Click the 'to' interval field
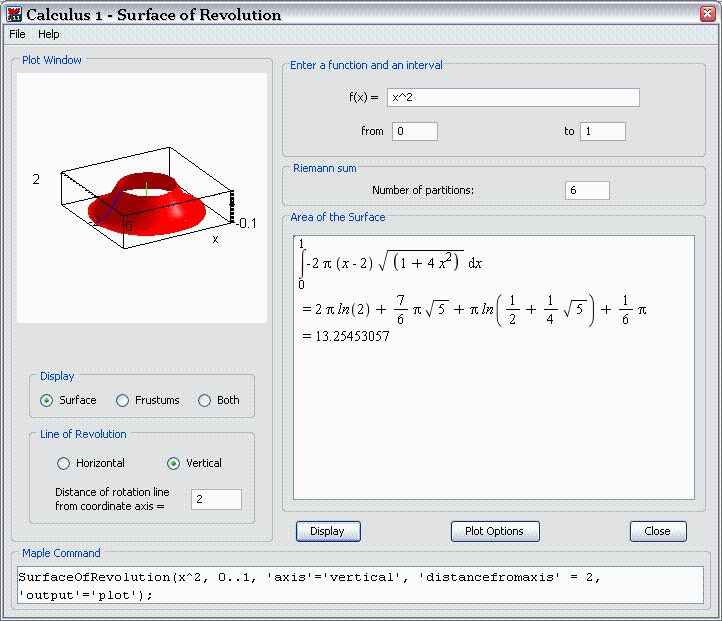722x621 pixels. pyautogui.click(x=602, y=131)
